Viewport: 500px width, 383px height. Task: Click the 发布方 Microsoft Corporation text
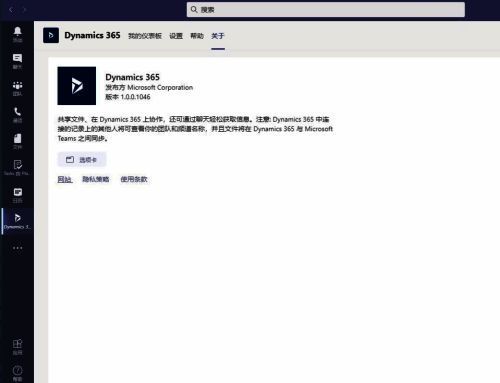pos(149,87)
